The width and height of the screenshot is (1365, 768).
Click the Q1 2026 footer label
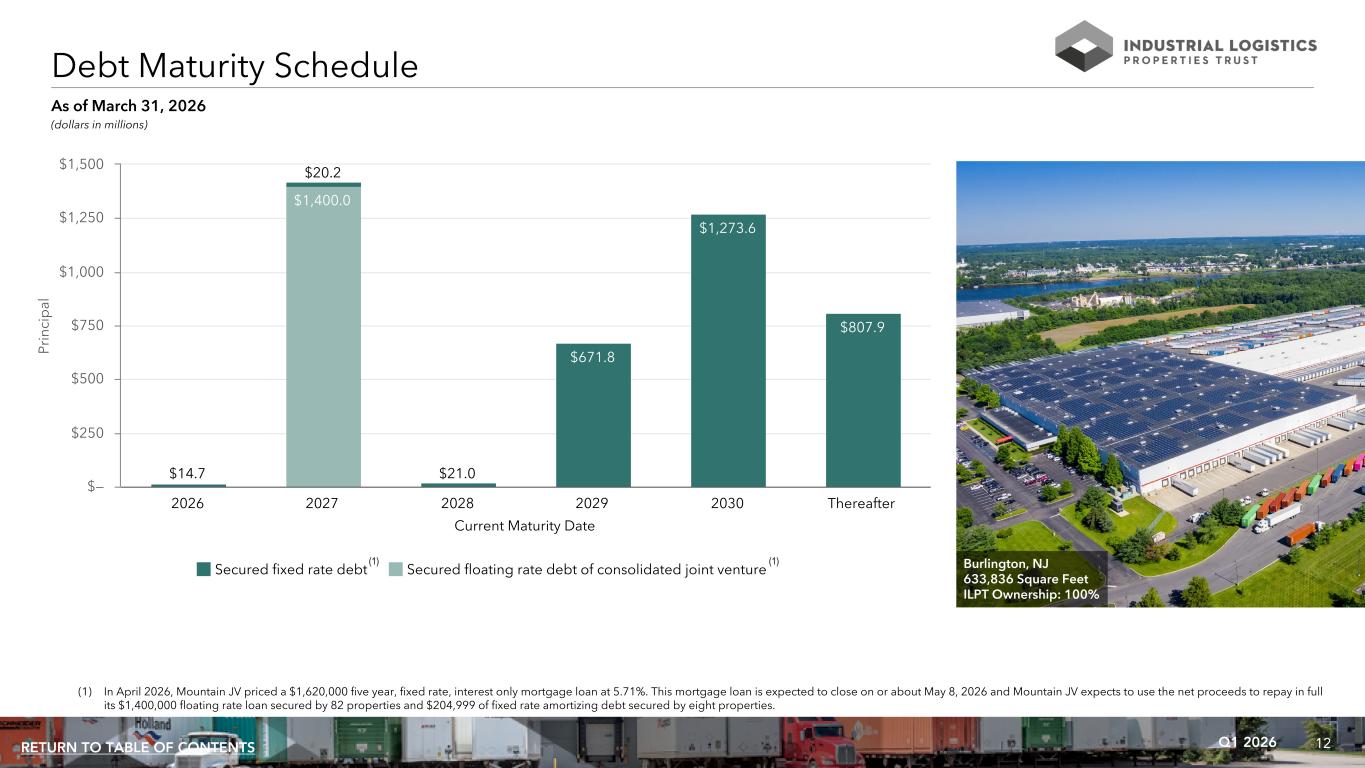pyautogui.click(x=1248, y=742)
